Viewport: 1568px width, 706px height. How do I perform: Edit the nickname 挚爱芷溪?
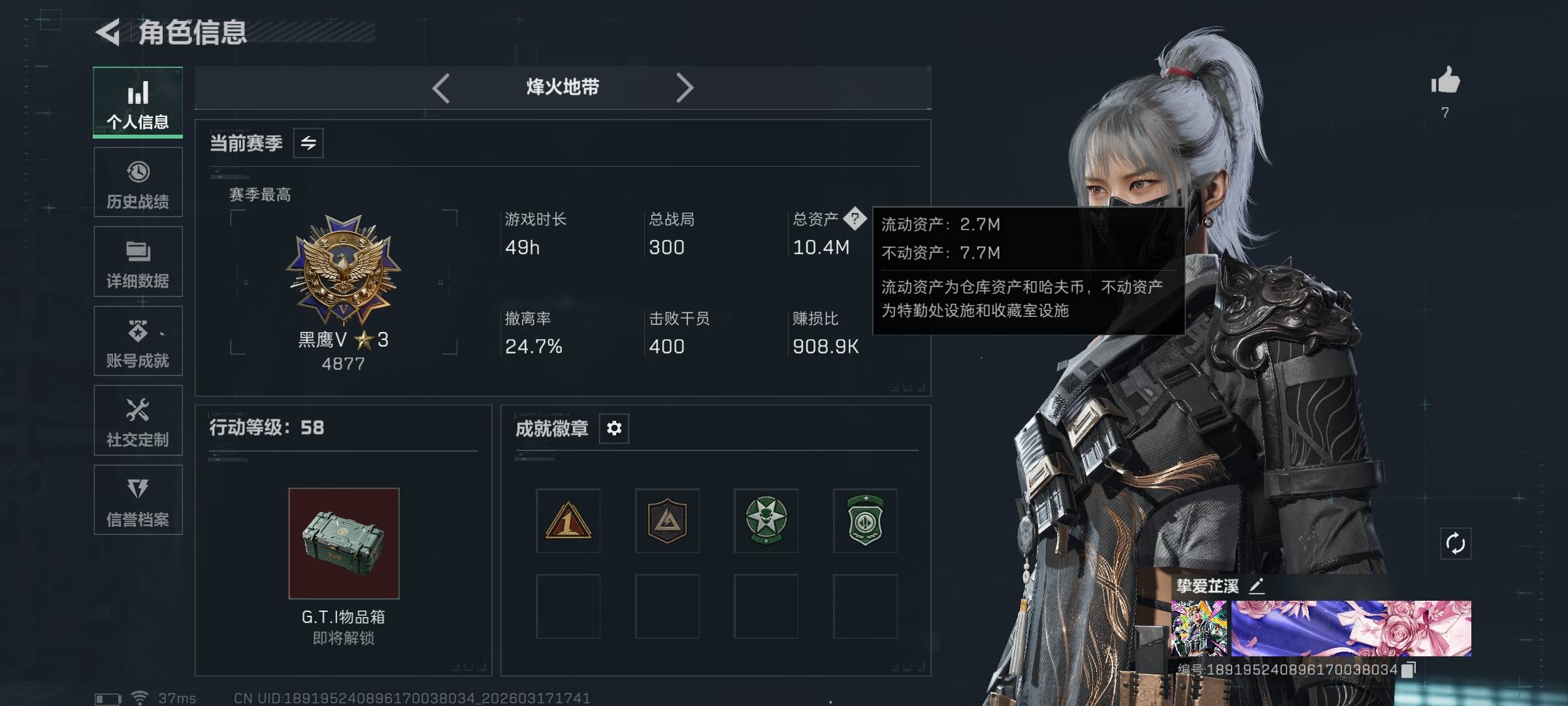coord(1256,586)
